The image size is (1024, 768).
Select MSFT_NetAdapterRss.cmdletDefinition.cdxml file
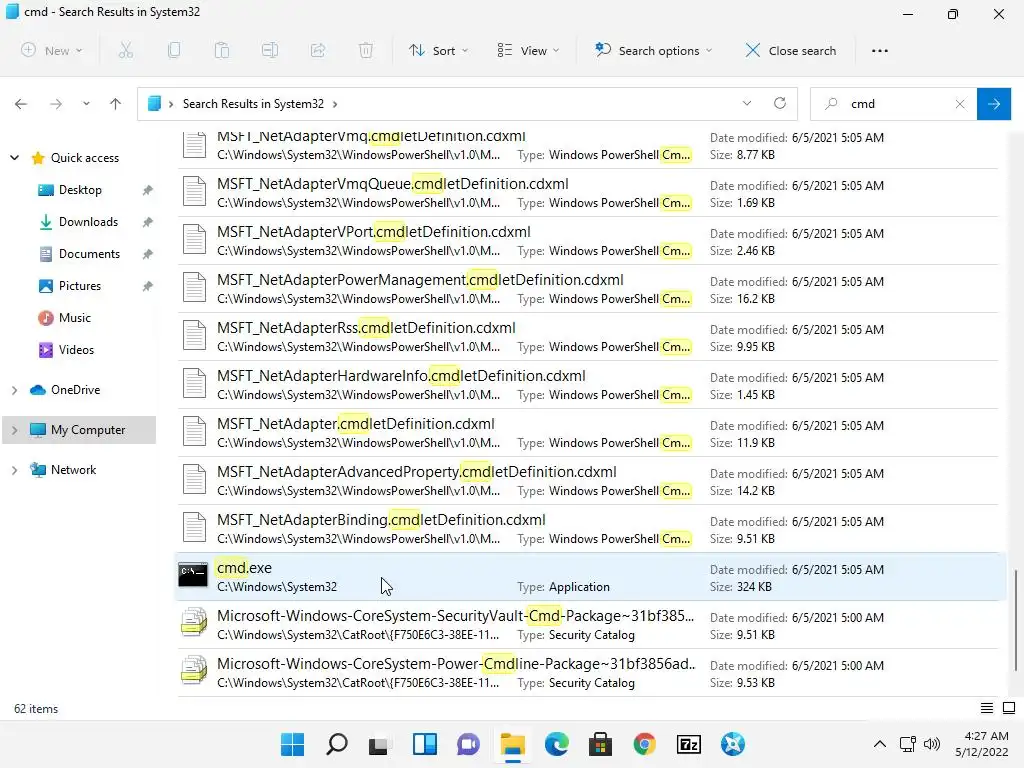point(588,337)
